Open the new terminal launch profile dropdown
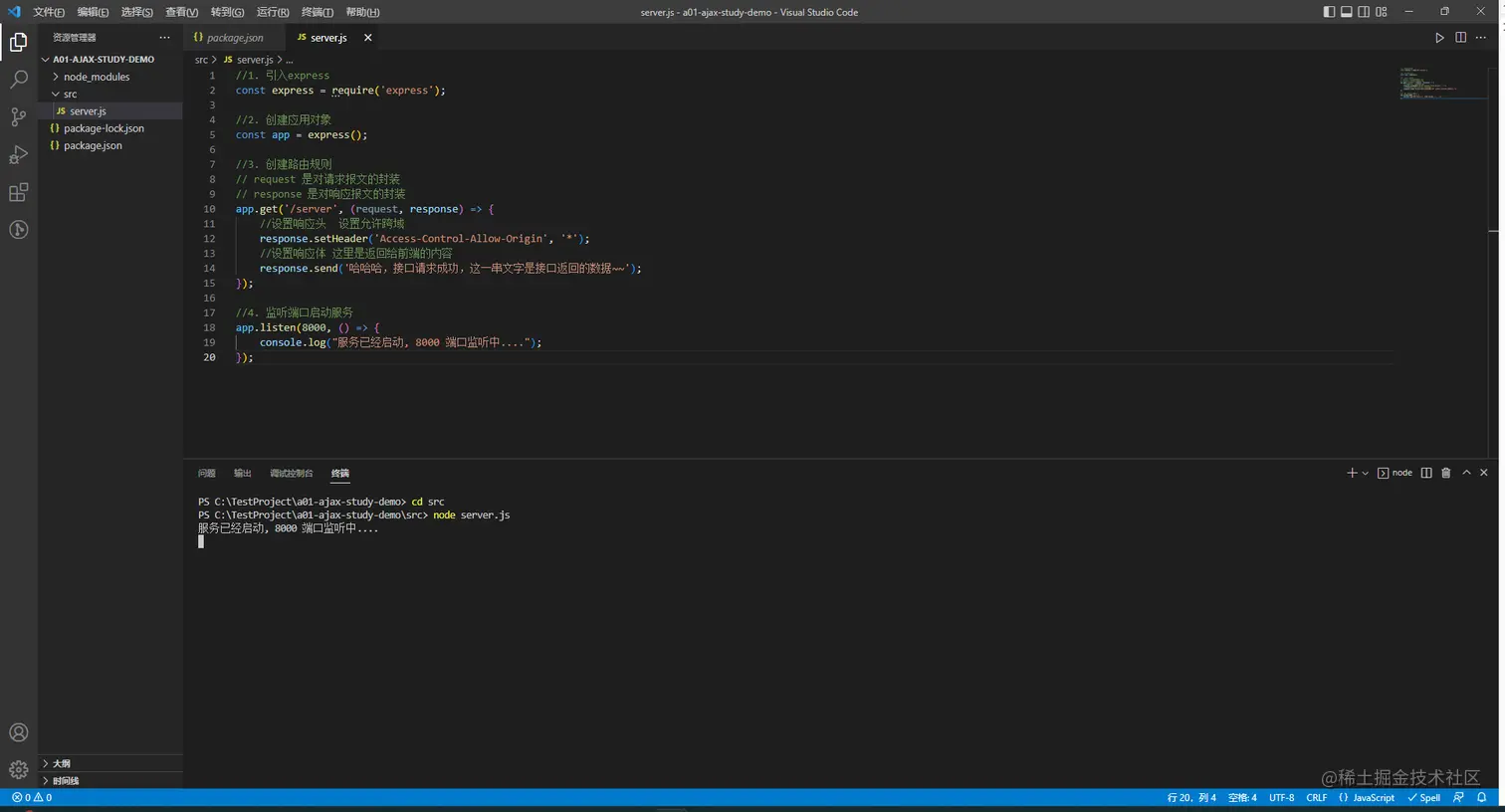 [x=1365, y=473]
